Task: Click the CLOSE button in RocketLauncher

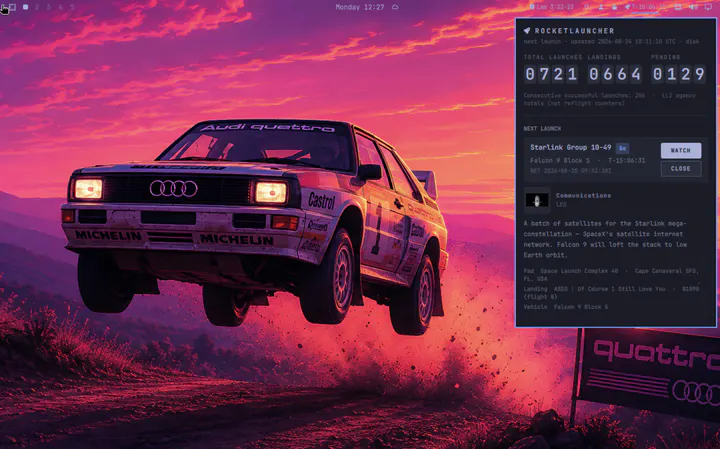Action: [x=681, y=168]
